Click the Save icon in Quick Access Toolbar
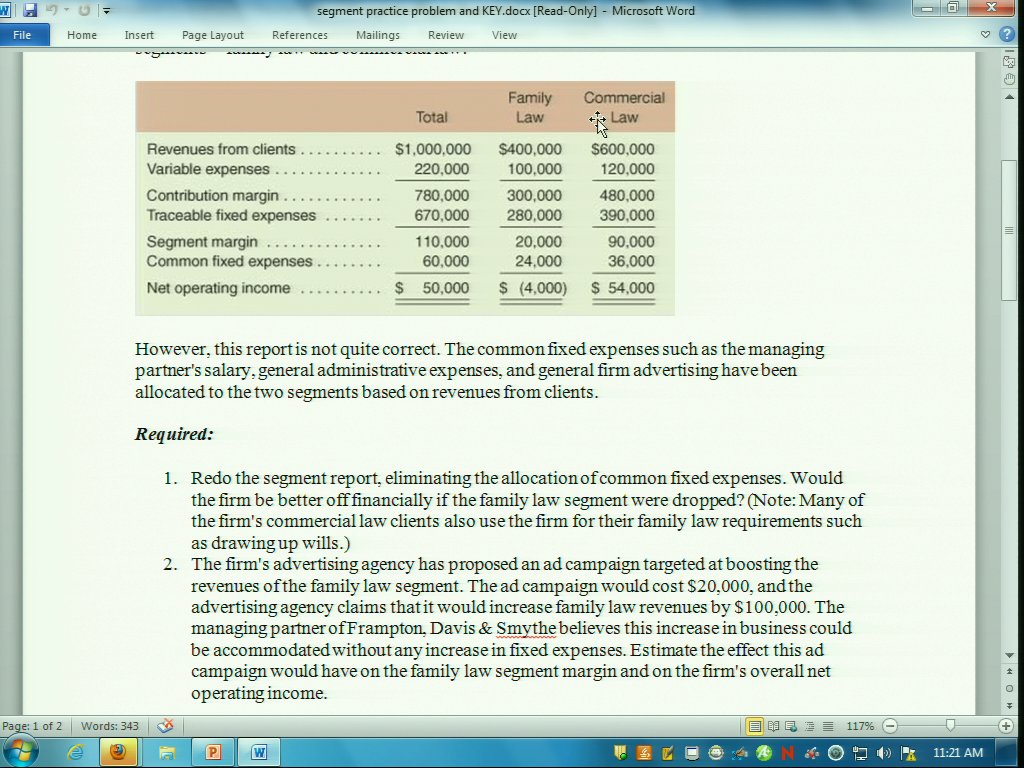 30,11
